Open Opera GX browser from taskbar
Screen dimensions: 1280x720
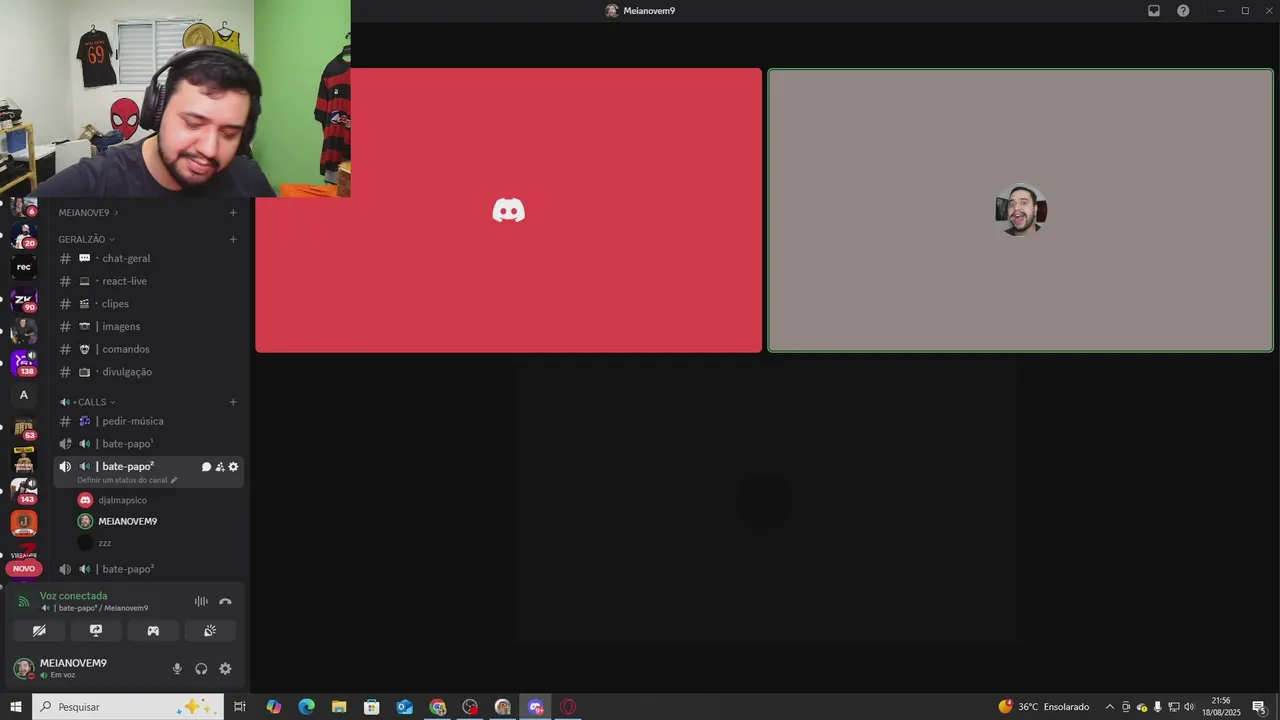568,707
